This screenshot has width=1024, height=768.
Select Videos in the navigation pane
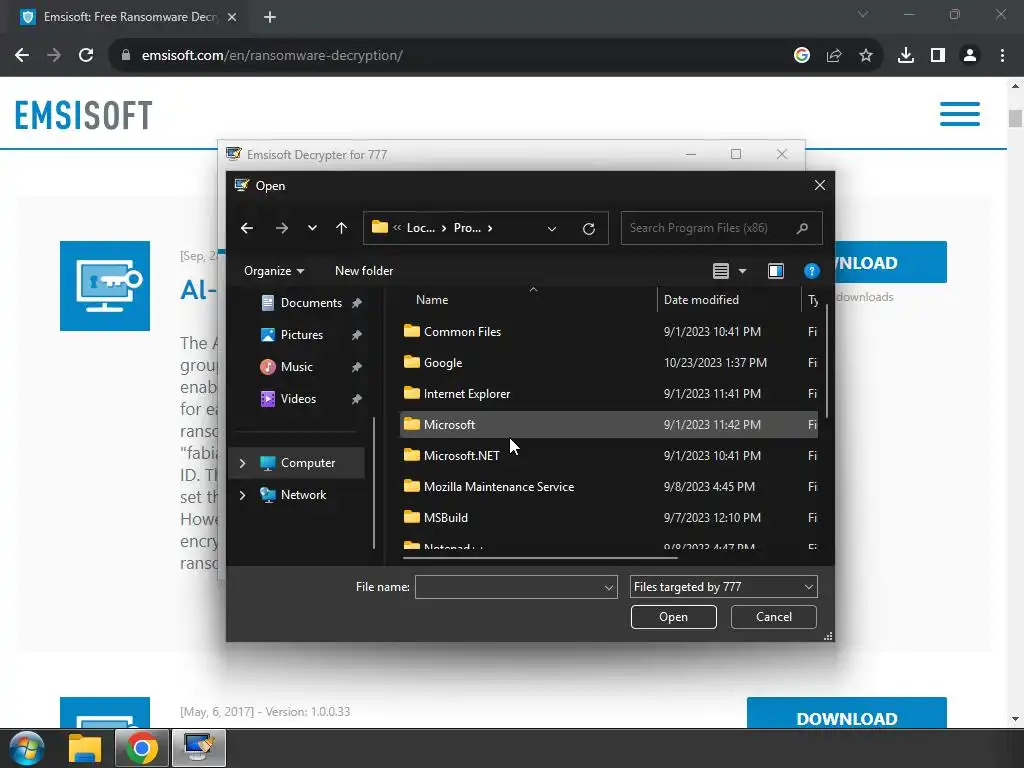click(x=300, y=399)
